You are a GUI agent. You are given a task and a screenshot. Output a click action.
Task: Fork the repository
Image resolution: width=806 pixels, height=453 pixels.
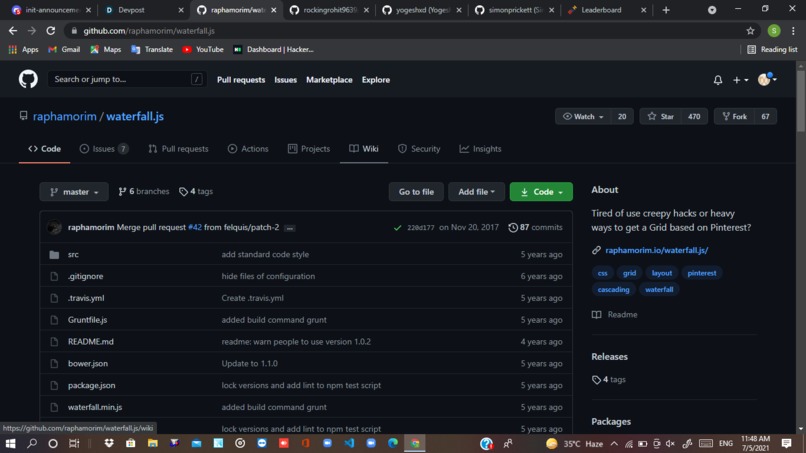tap(734, 117)
